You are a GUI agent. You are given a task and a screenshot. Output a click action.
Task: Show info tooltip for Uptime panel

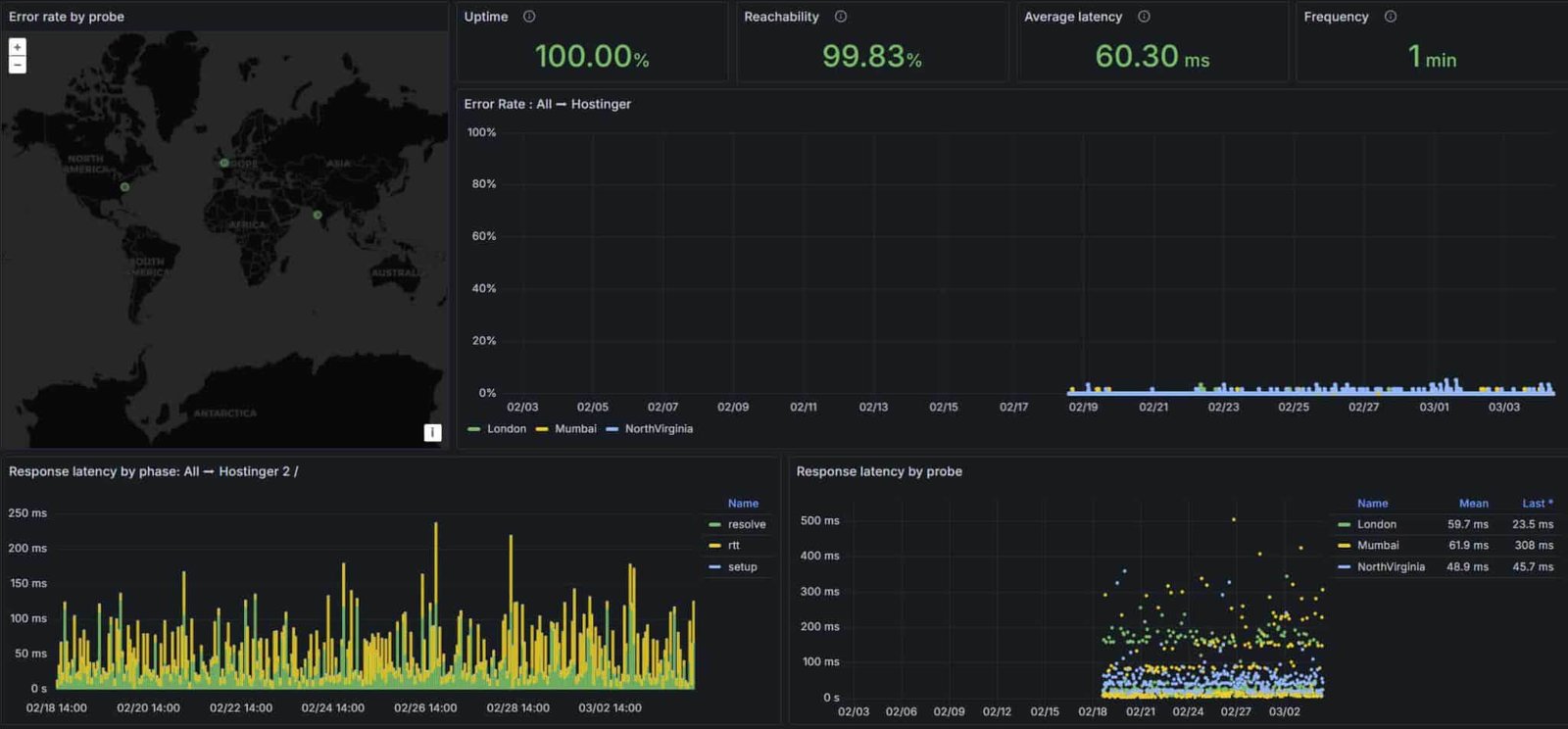529,17
